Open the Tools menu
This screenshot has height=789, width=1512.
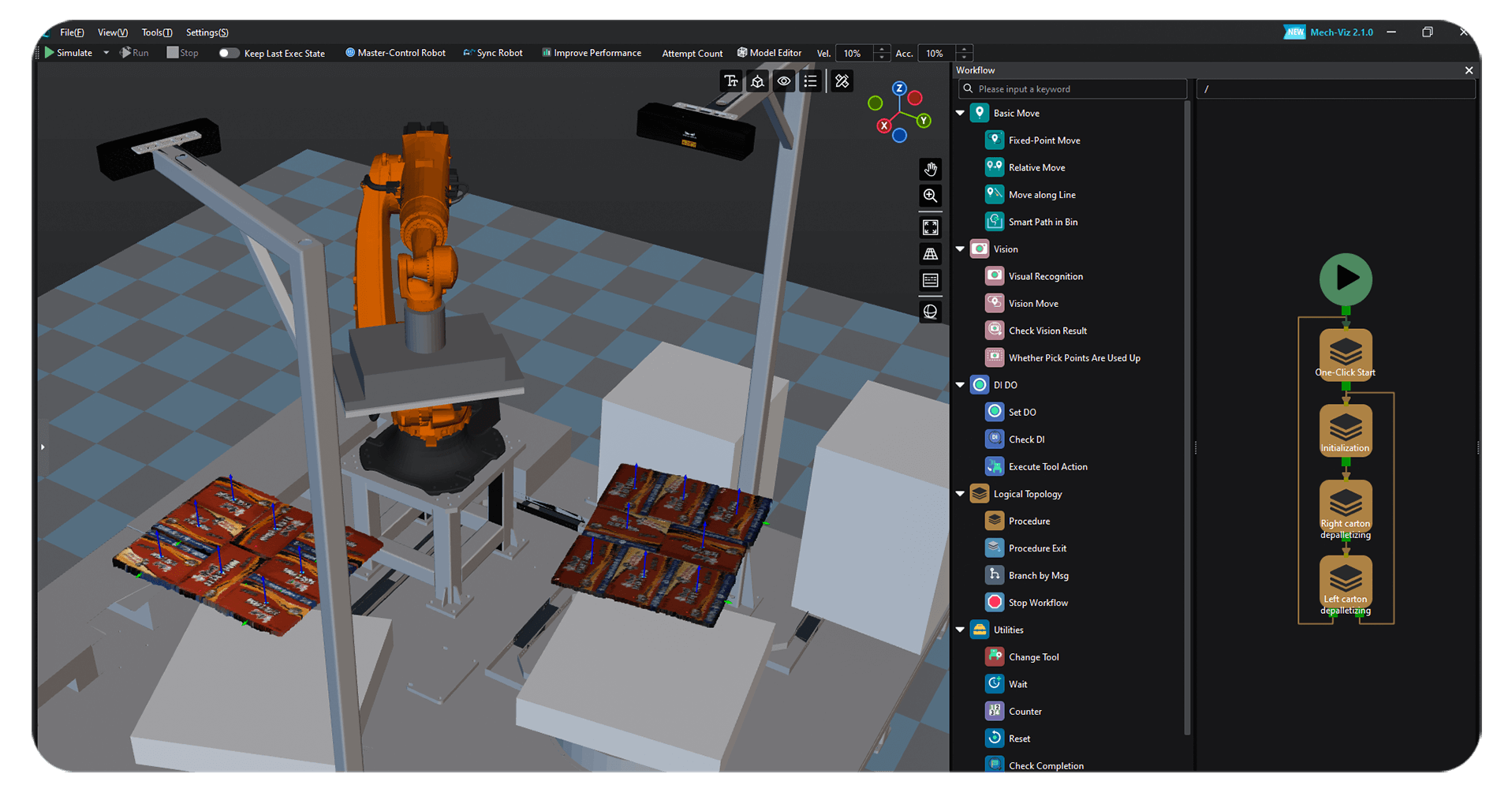tap(156, 32)
